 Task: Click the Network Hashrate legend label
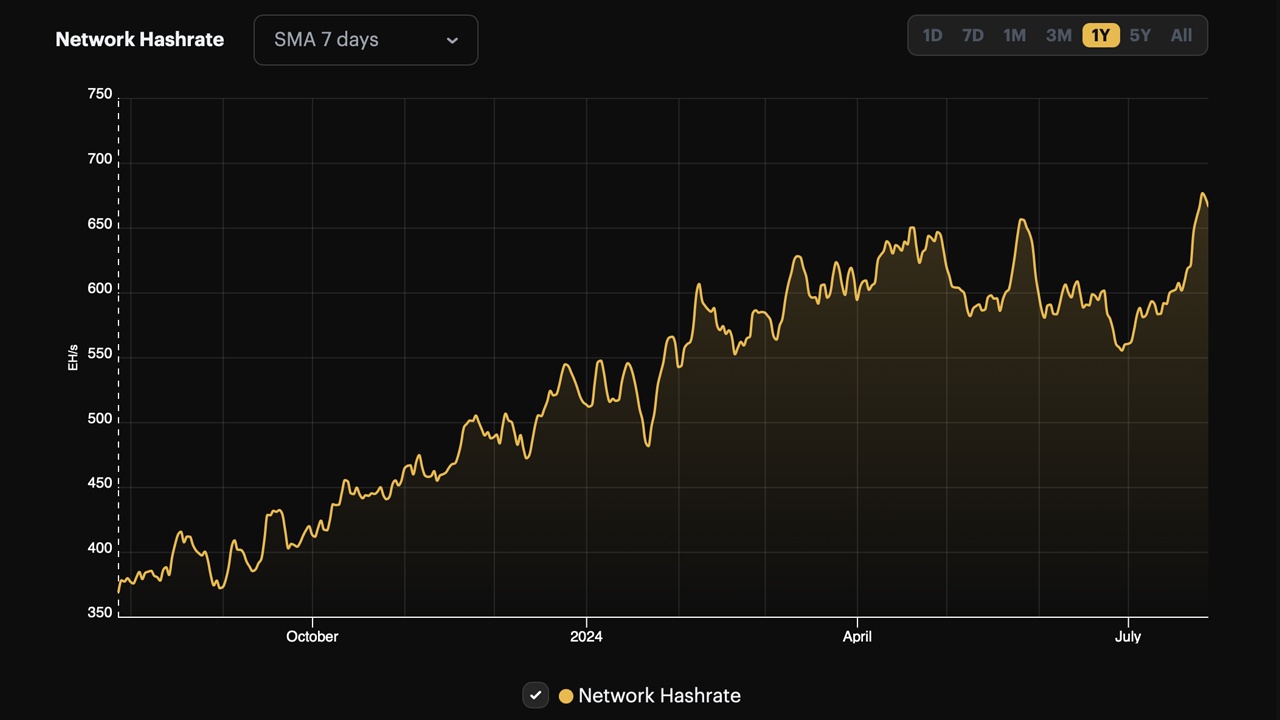pos(659,695)
